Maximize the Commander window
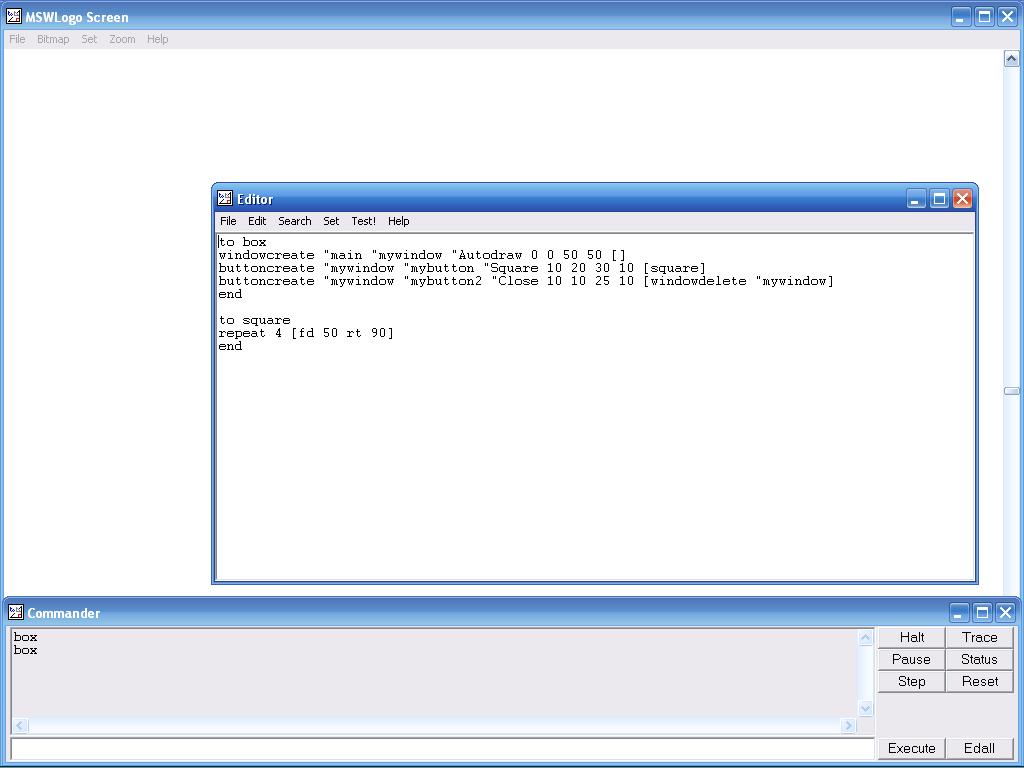The height and width of the screenshot is (768, 1024). click(x=982, y=613)
